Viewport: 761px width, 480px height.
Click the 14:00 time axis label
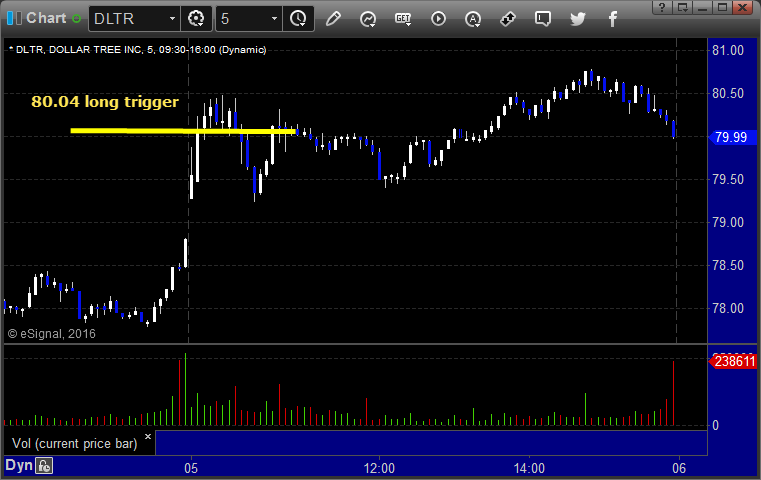pos(529,468)
